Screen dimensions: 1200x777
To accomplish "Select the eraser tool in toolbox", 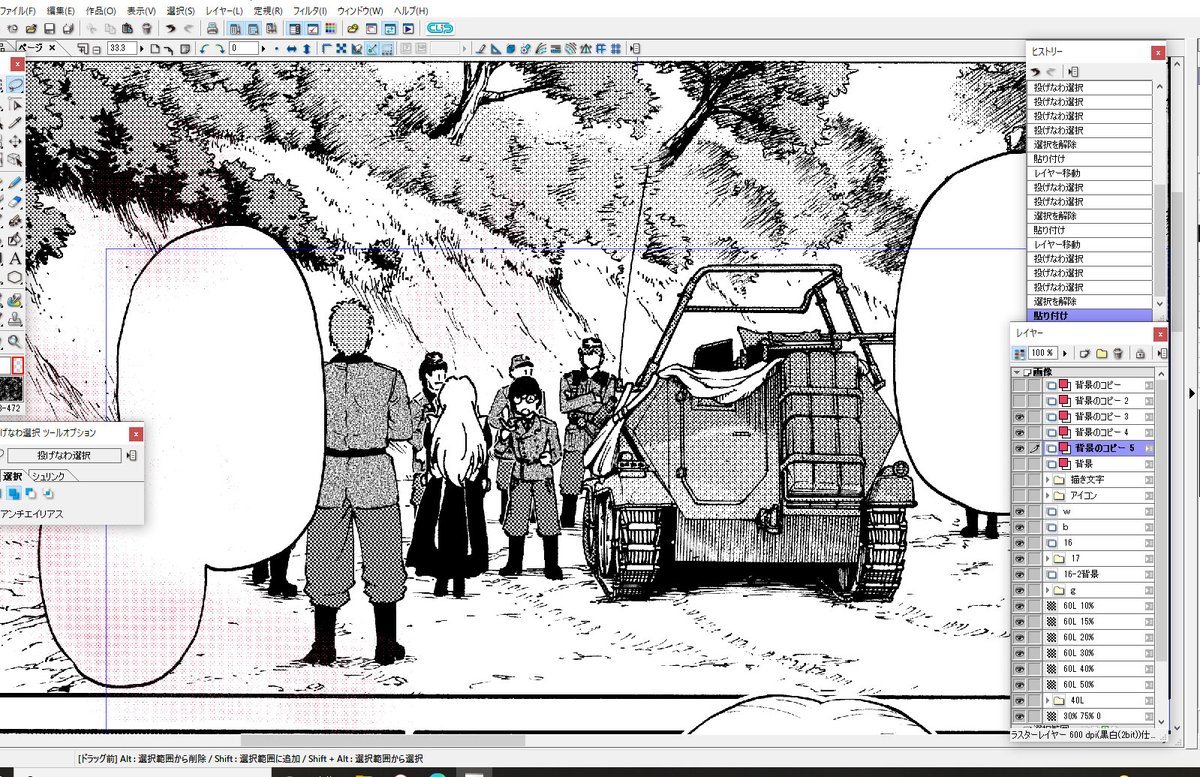I will click(15, 201).
